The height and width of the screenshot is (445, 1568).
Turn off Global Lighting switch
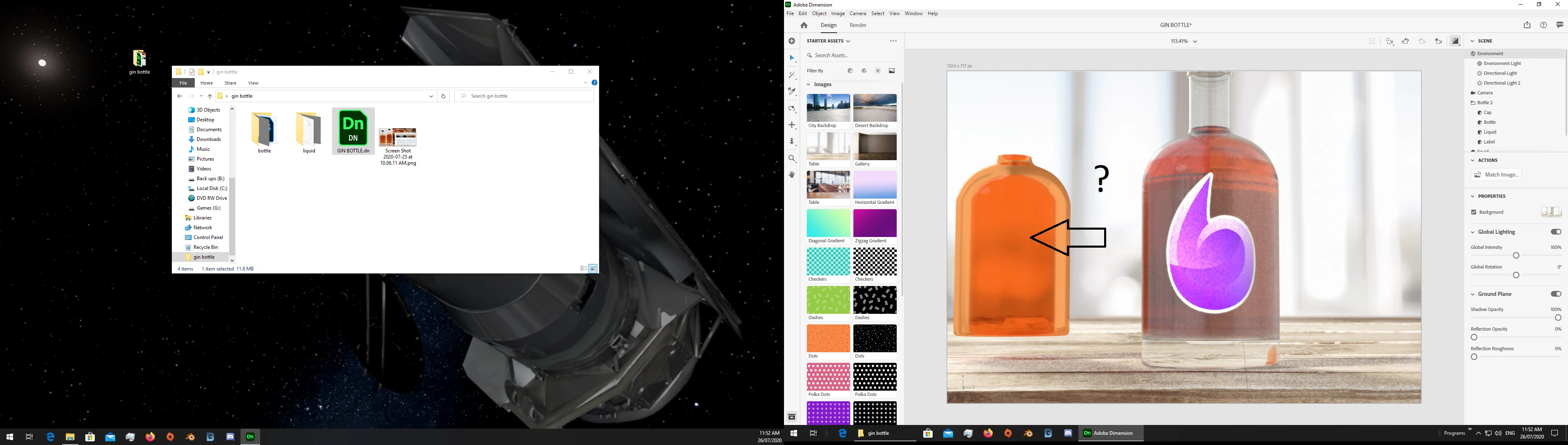tap(1555, 232)
